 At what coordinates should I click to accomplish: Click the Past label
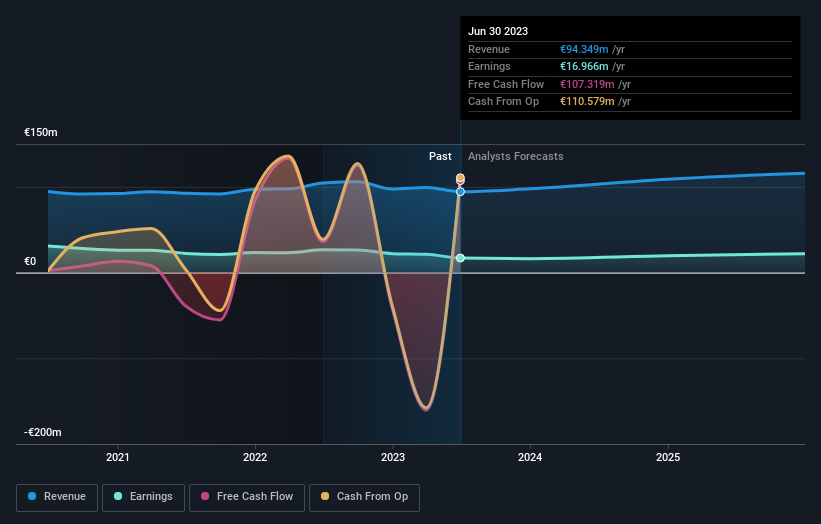pyautogui.click(x=440, y=157)
